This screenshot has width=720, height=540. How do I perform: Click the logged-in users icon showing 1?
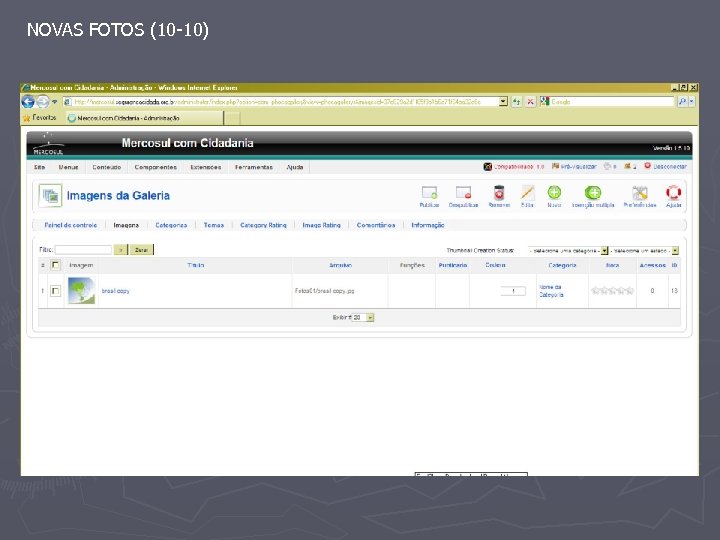630,166
